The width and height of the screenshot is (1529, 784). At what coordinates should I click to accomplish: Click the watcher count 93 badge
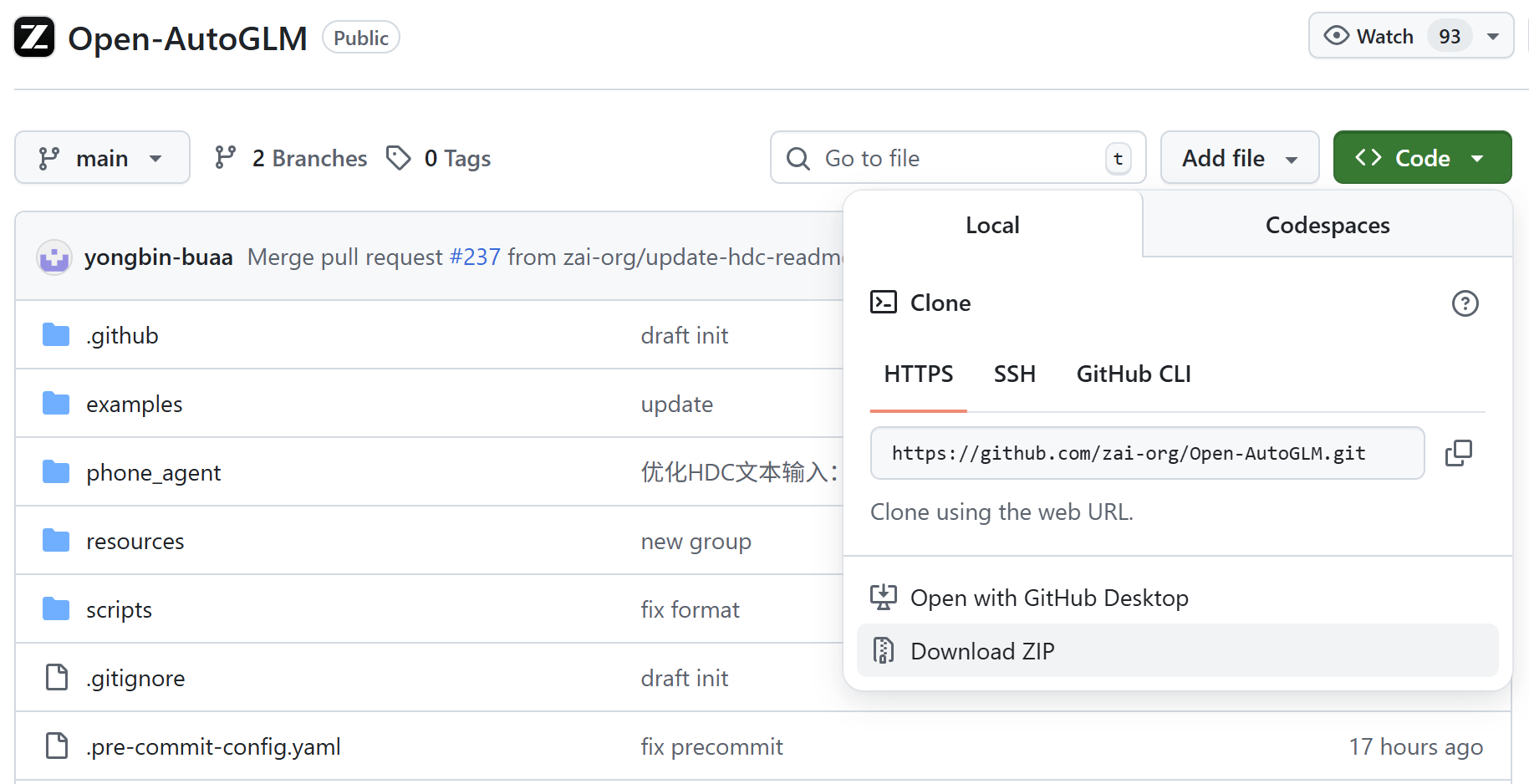(x=1449, y=37)
